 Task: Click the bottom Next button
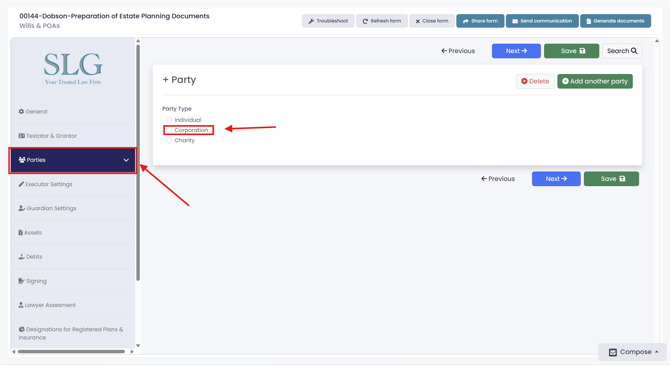556,179
